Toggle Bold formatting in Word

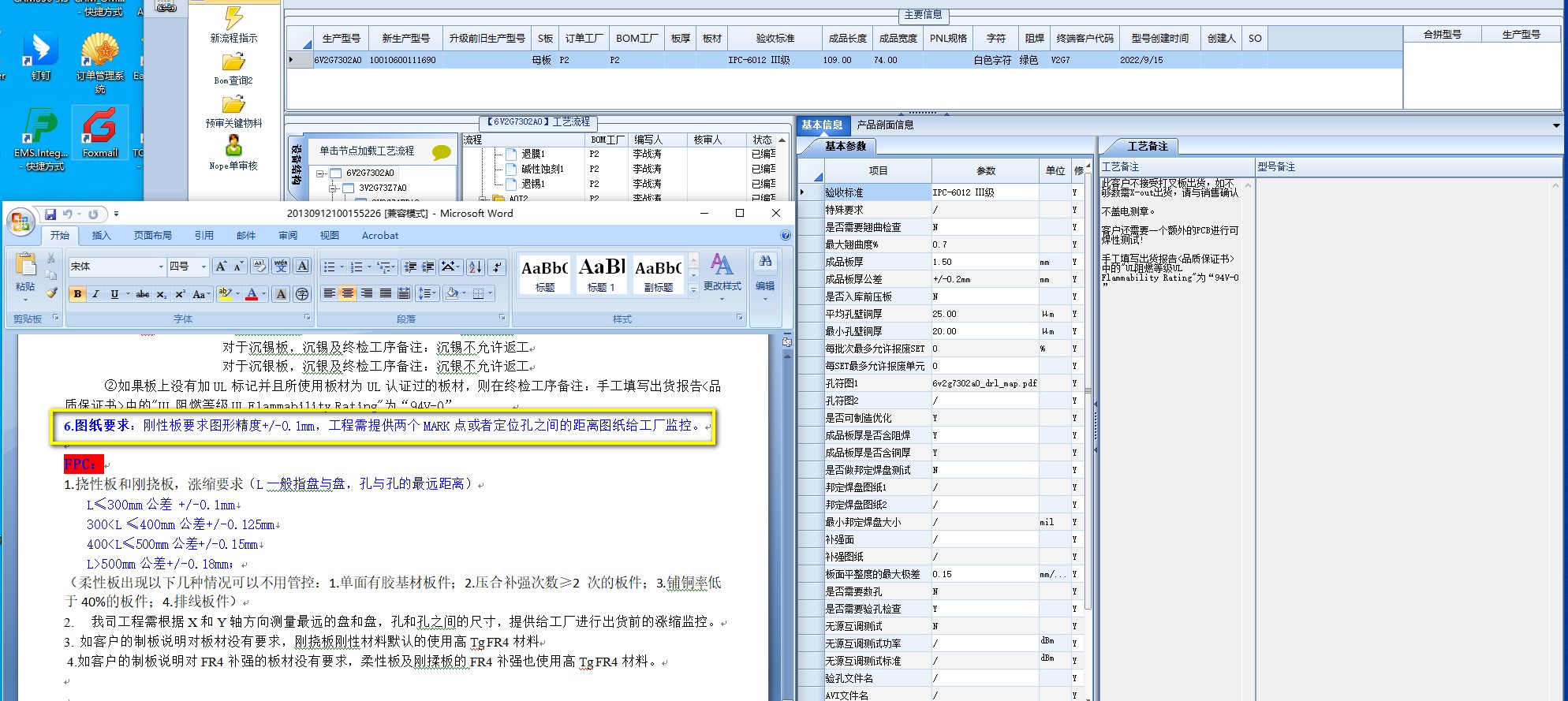[77, 294]
